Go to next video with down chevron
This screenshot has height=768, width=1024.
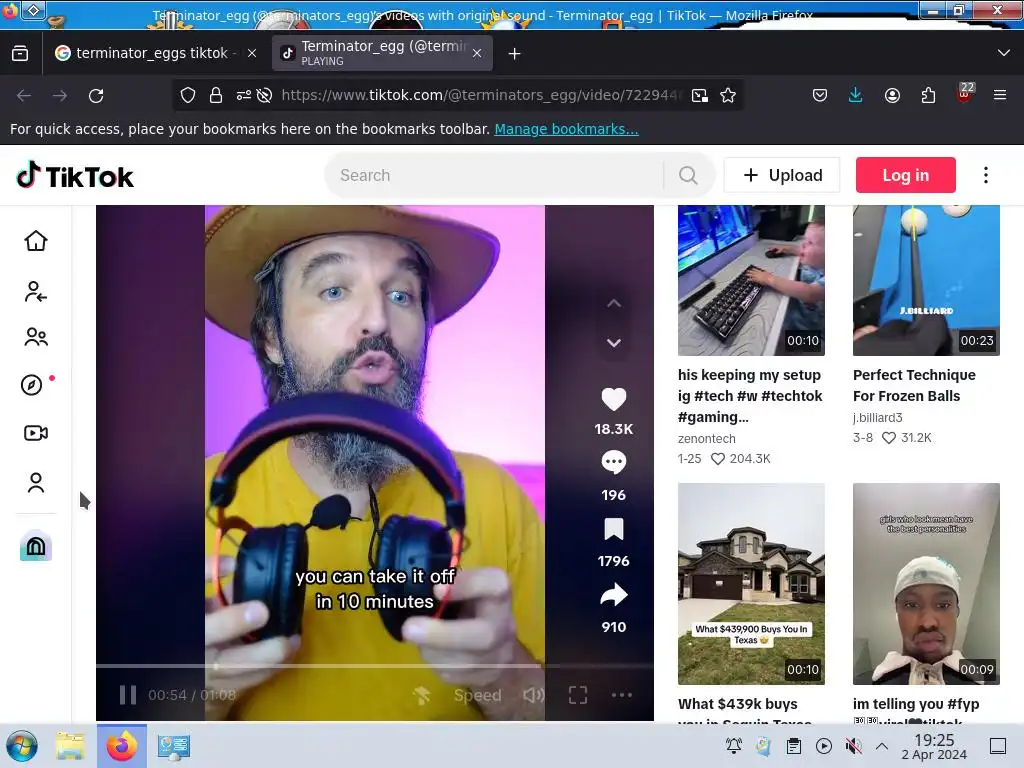pos(614,343)
